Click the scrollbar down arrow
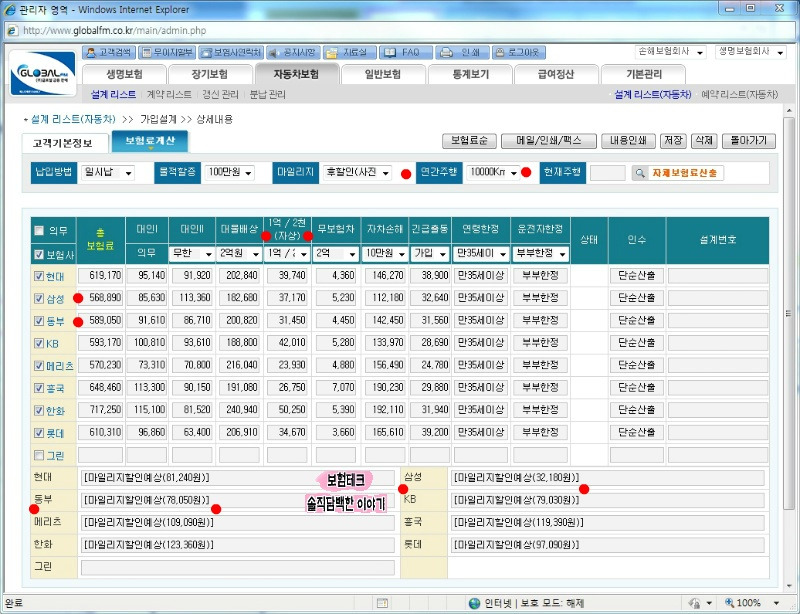 tap(789, 585)
